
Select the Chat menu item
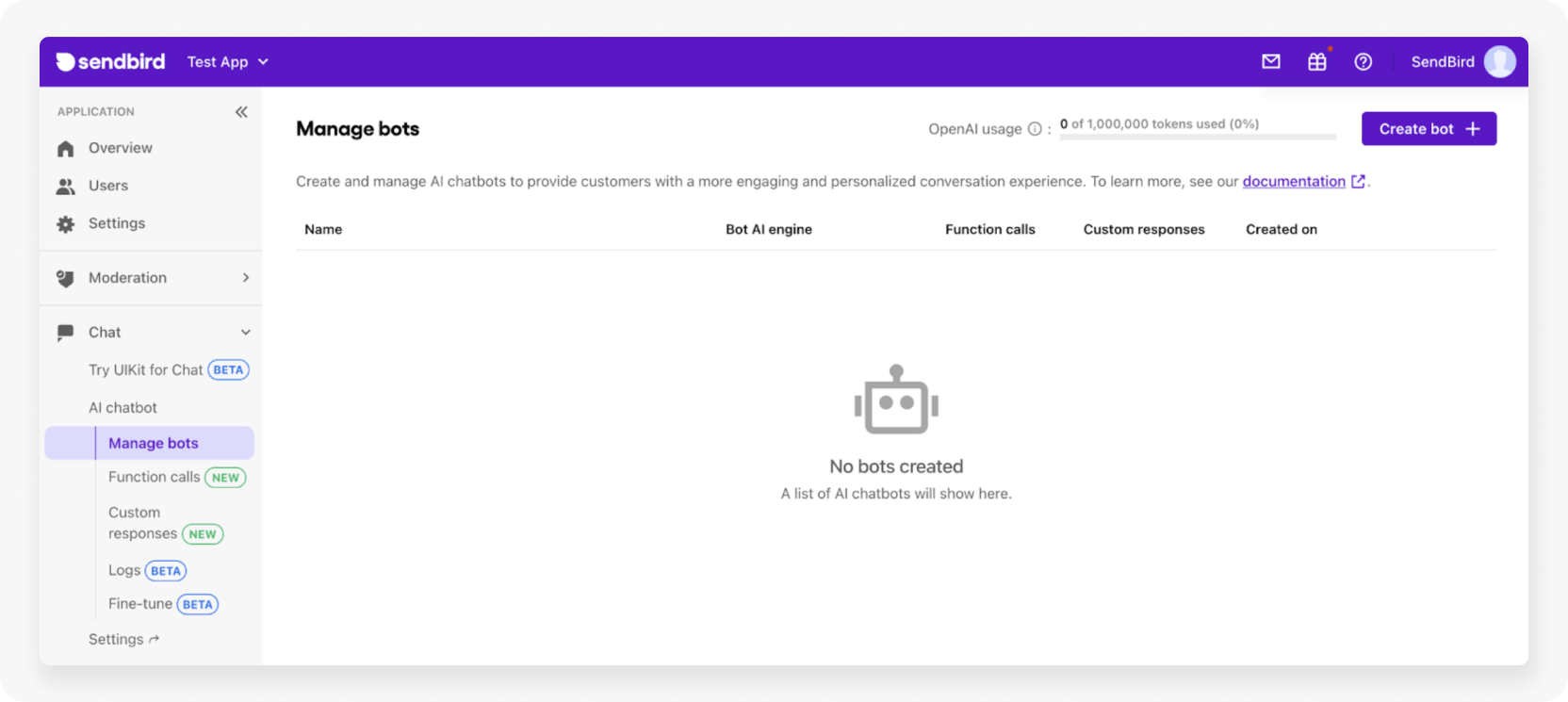click(105, 333)
